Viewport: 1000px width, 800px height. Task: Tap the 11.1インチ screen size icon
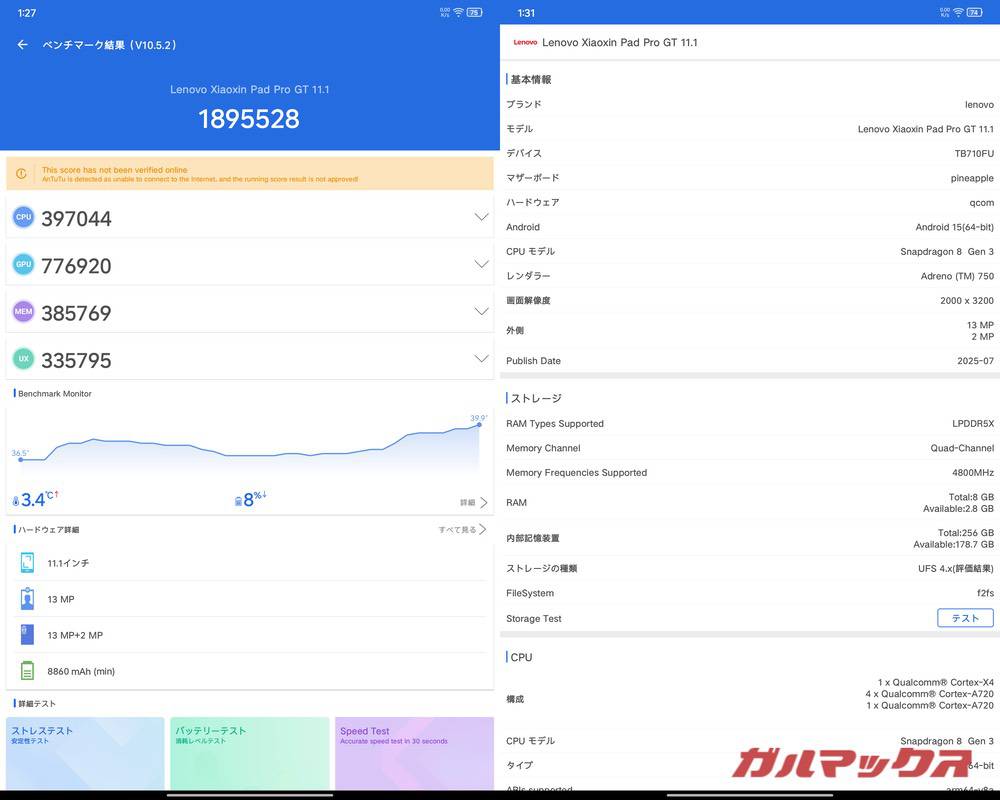27,563
